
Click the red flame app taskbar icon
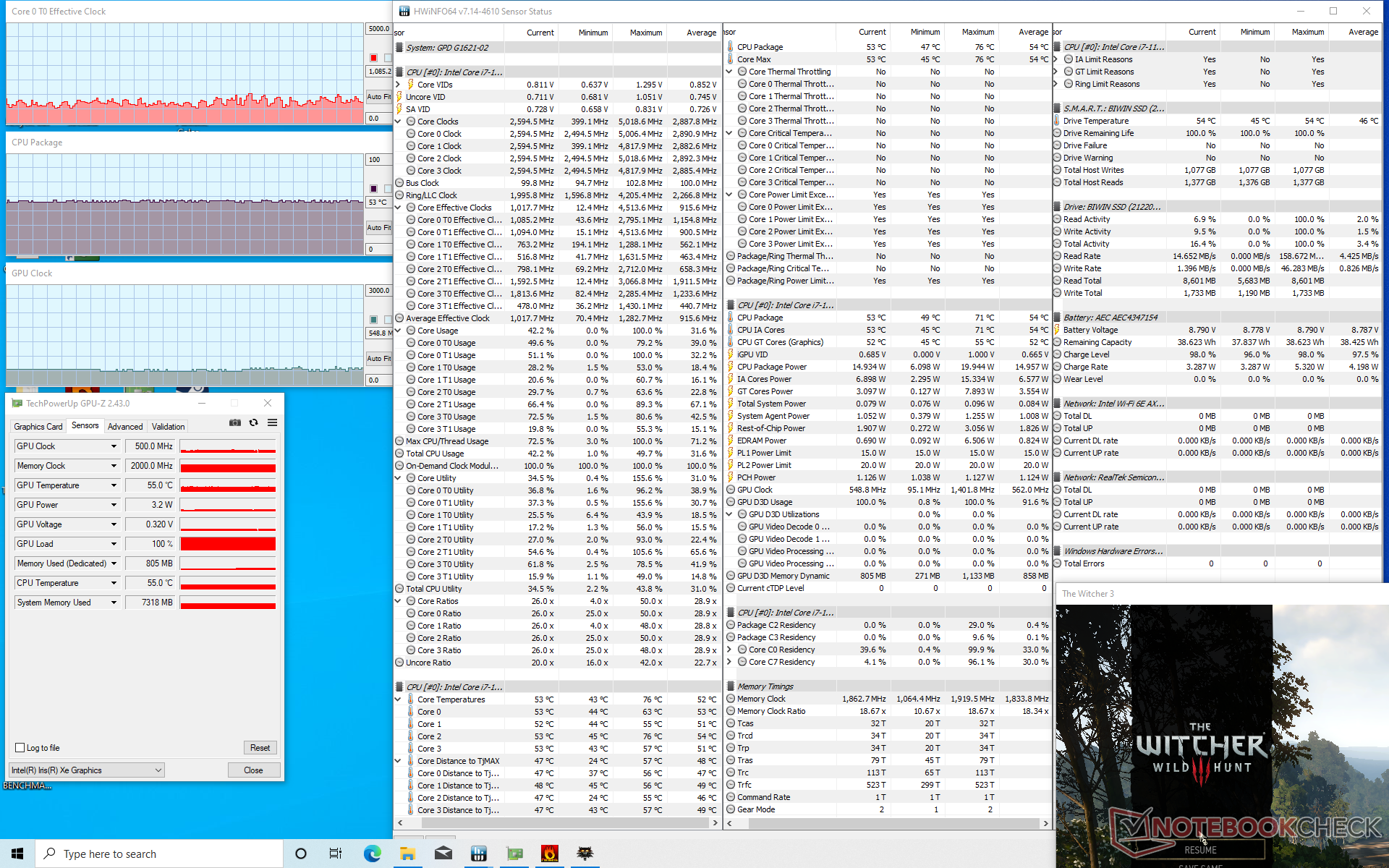click(550, 854)
